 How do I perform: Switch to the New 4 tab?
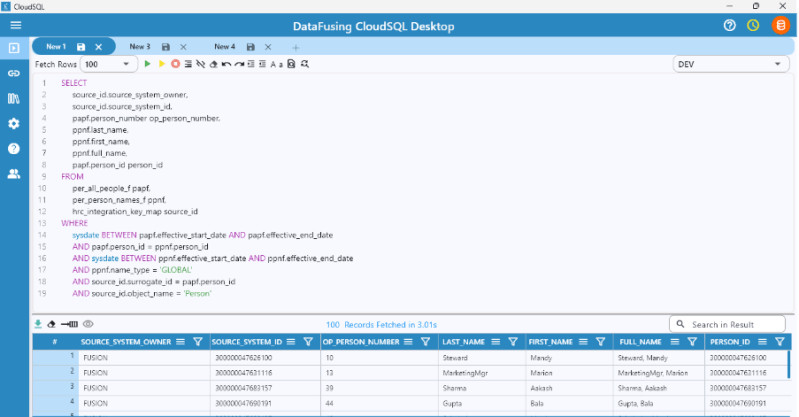click(x=225, y=46)
